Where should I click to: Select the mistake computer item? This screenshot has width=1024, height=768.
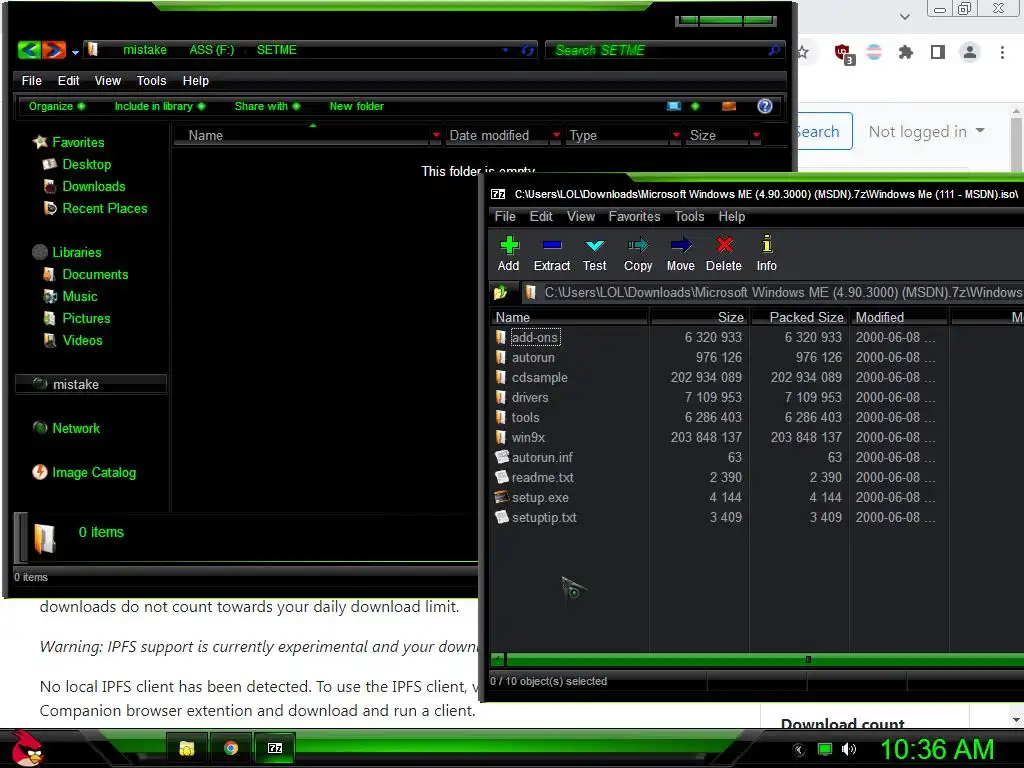pyautogui.click(x=91, y=384)
